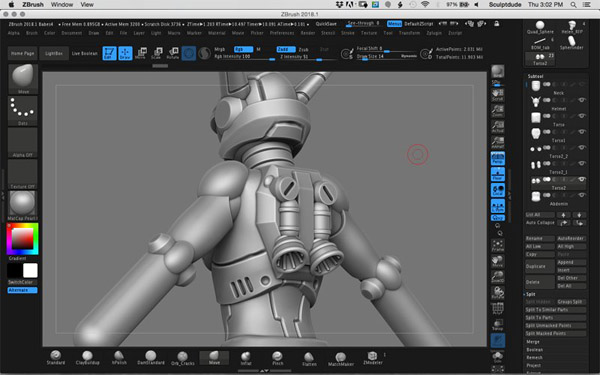Choose the Move brush in bottom shelf
The height and width of the screenshot is (375, 600).
(x=214, y=357)
